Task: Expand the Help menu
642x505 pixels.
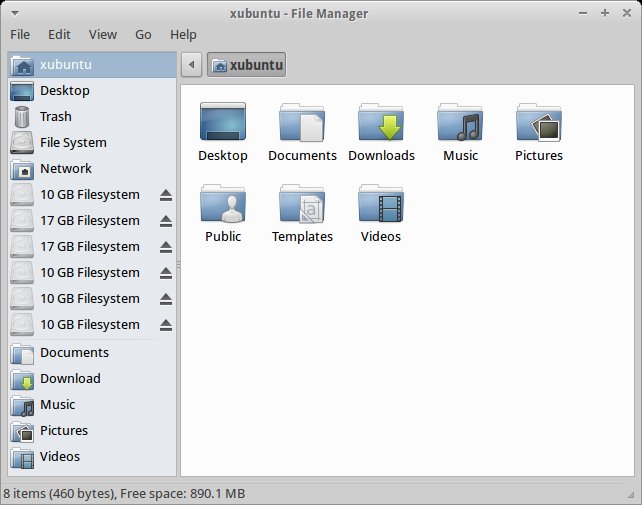Action: (183, 34)
